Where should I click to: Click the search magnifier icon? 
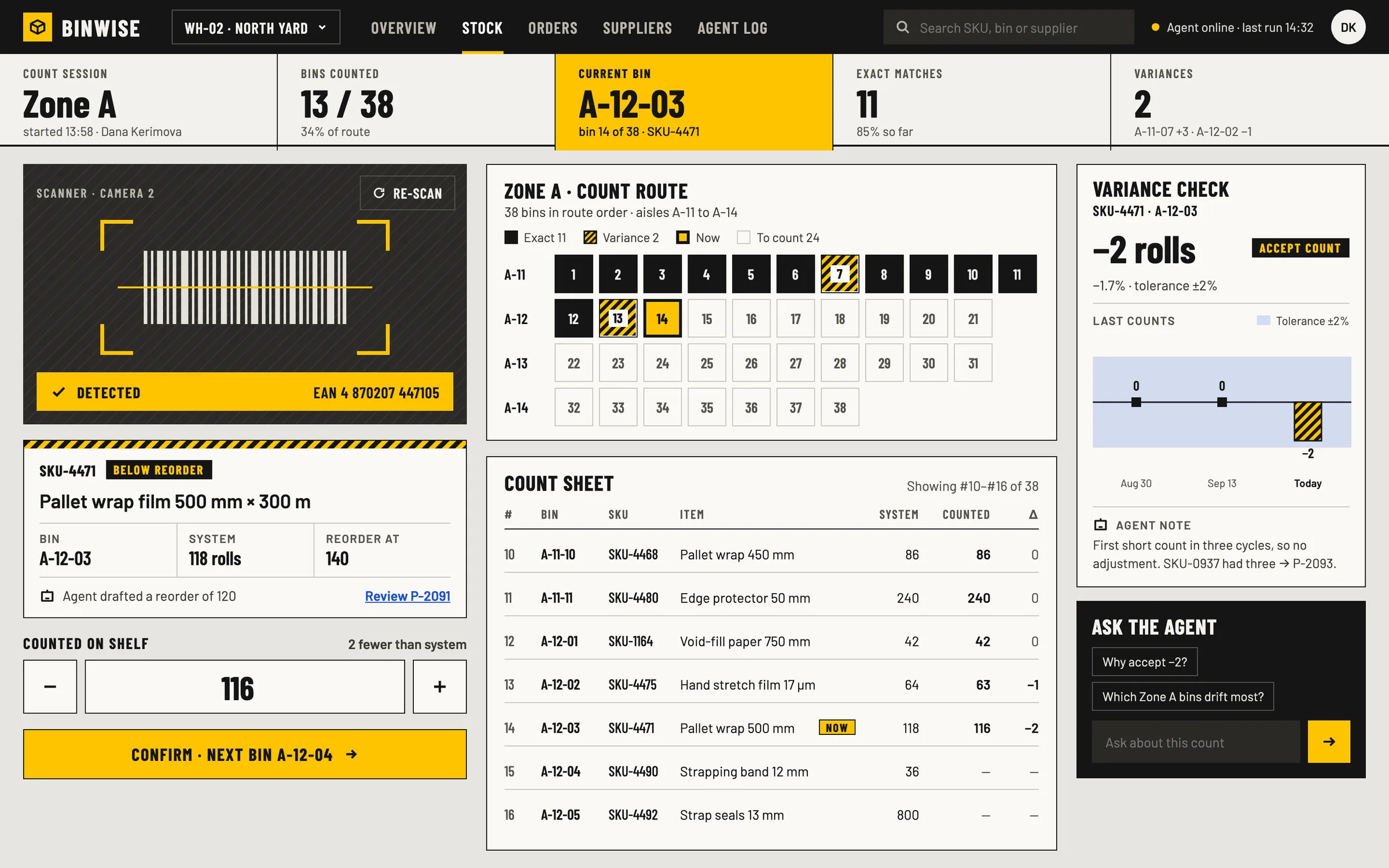click(902, 27)
